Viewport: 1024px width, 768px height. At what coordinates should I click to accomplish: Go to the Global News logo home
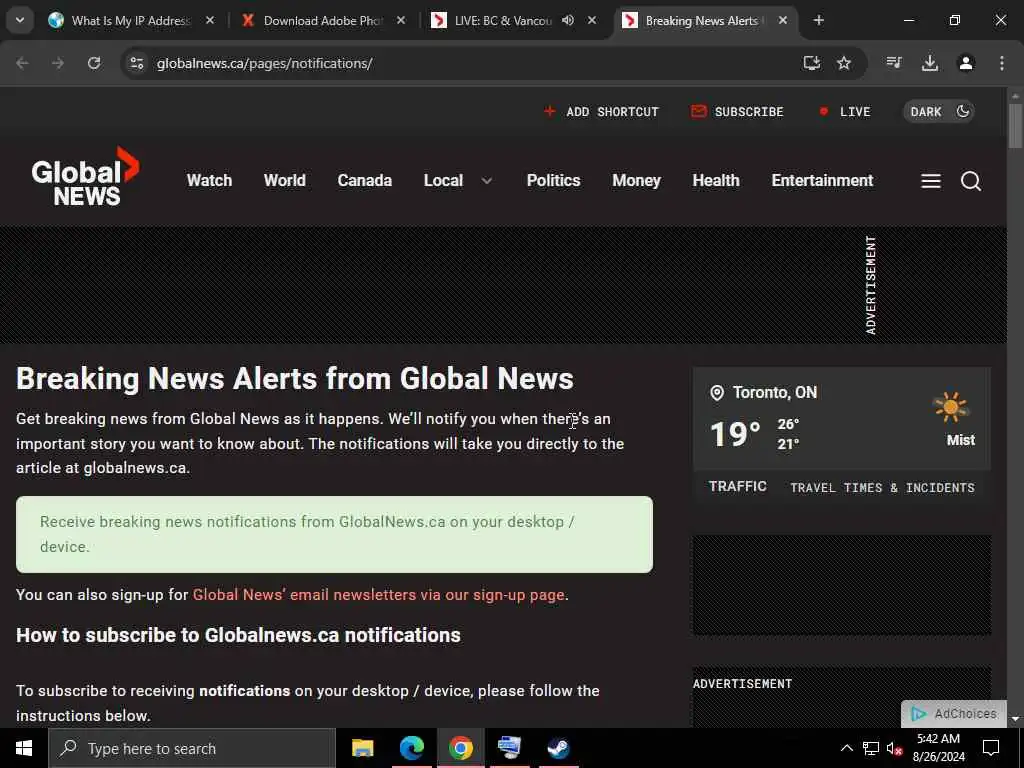pos(85,176)
